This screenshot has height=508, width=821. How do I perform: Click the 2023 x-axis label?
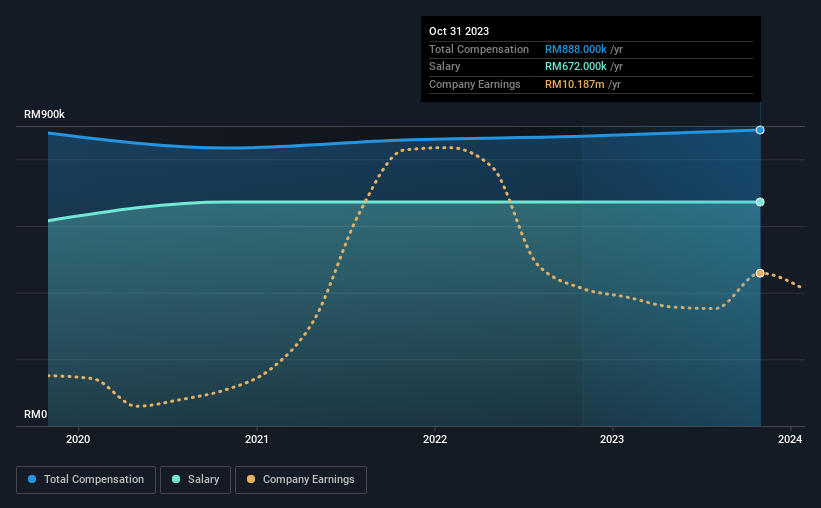(x=612, y=439)
